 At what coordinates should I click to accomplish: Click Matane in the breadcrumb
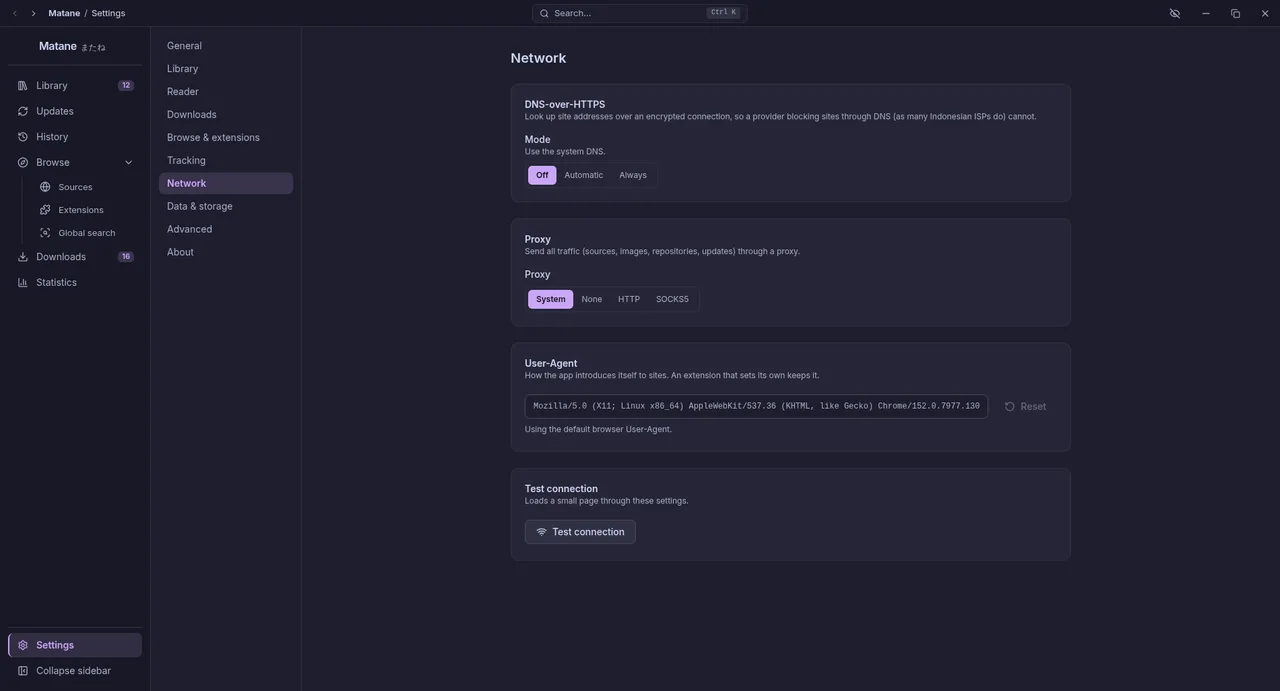pyautogui.click(x=64, y=13)
